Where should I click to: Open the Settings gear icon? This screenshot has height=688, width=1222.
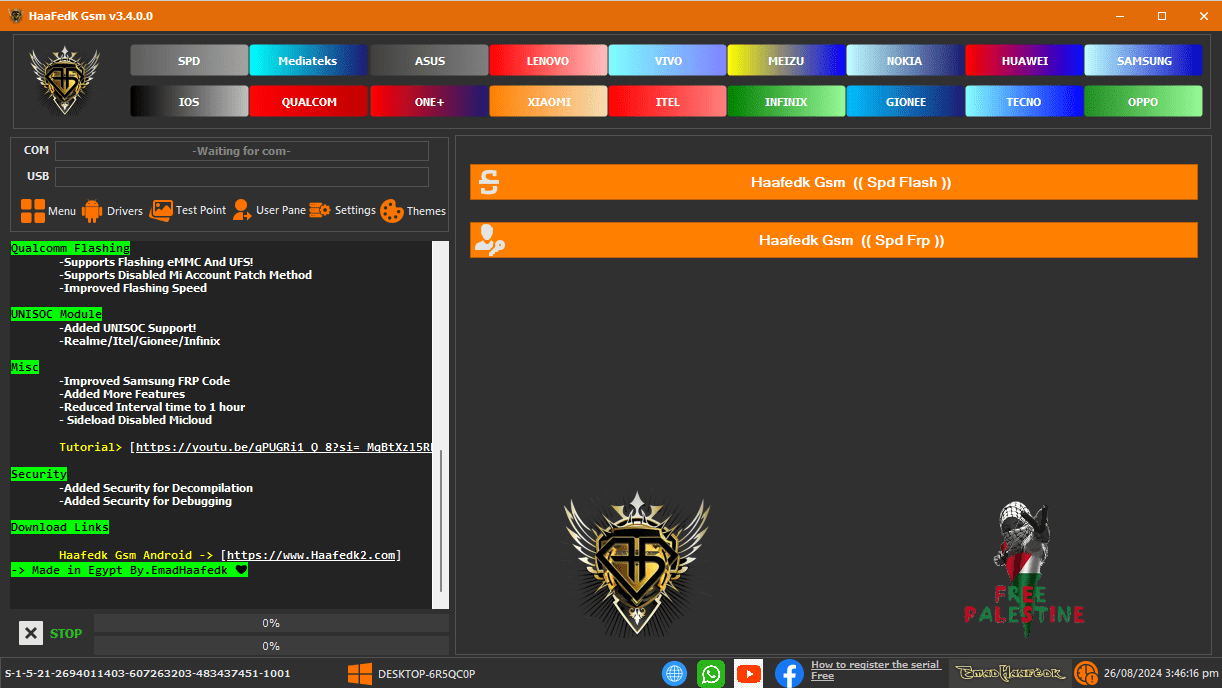point(319,210)
